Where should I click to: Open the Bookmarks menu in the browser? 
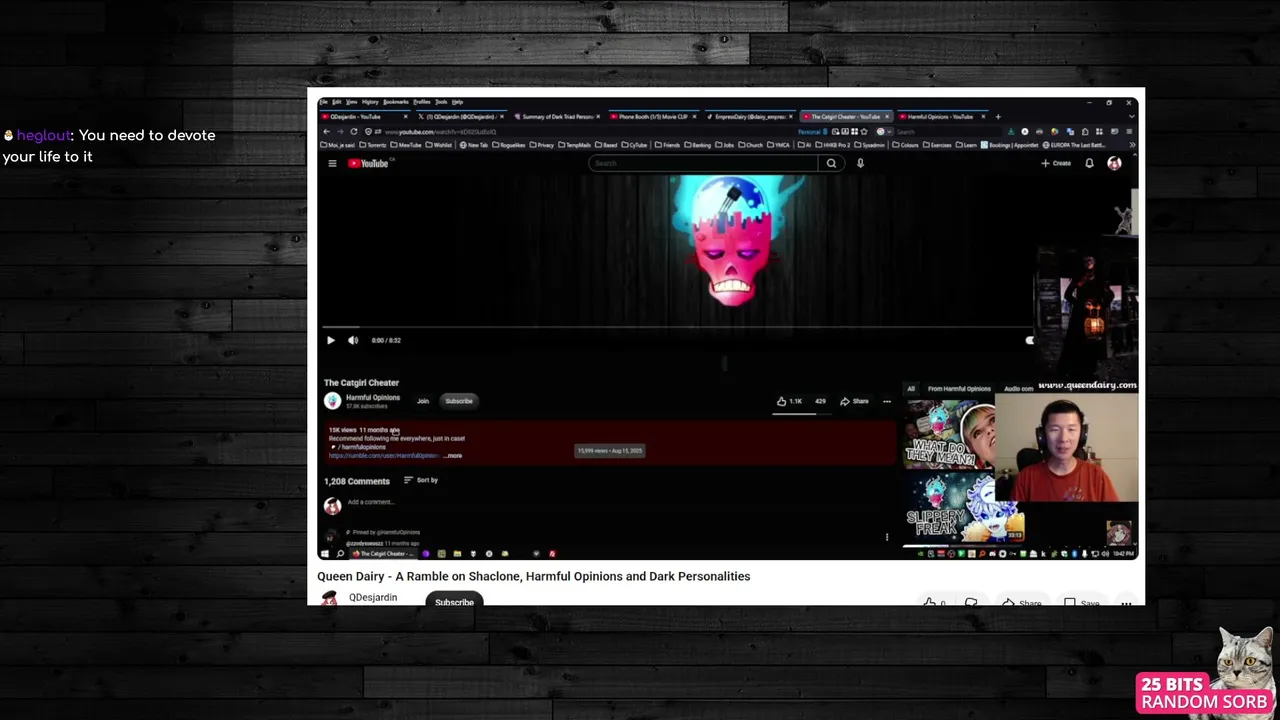tap(396, 102)
